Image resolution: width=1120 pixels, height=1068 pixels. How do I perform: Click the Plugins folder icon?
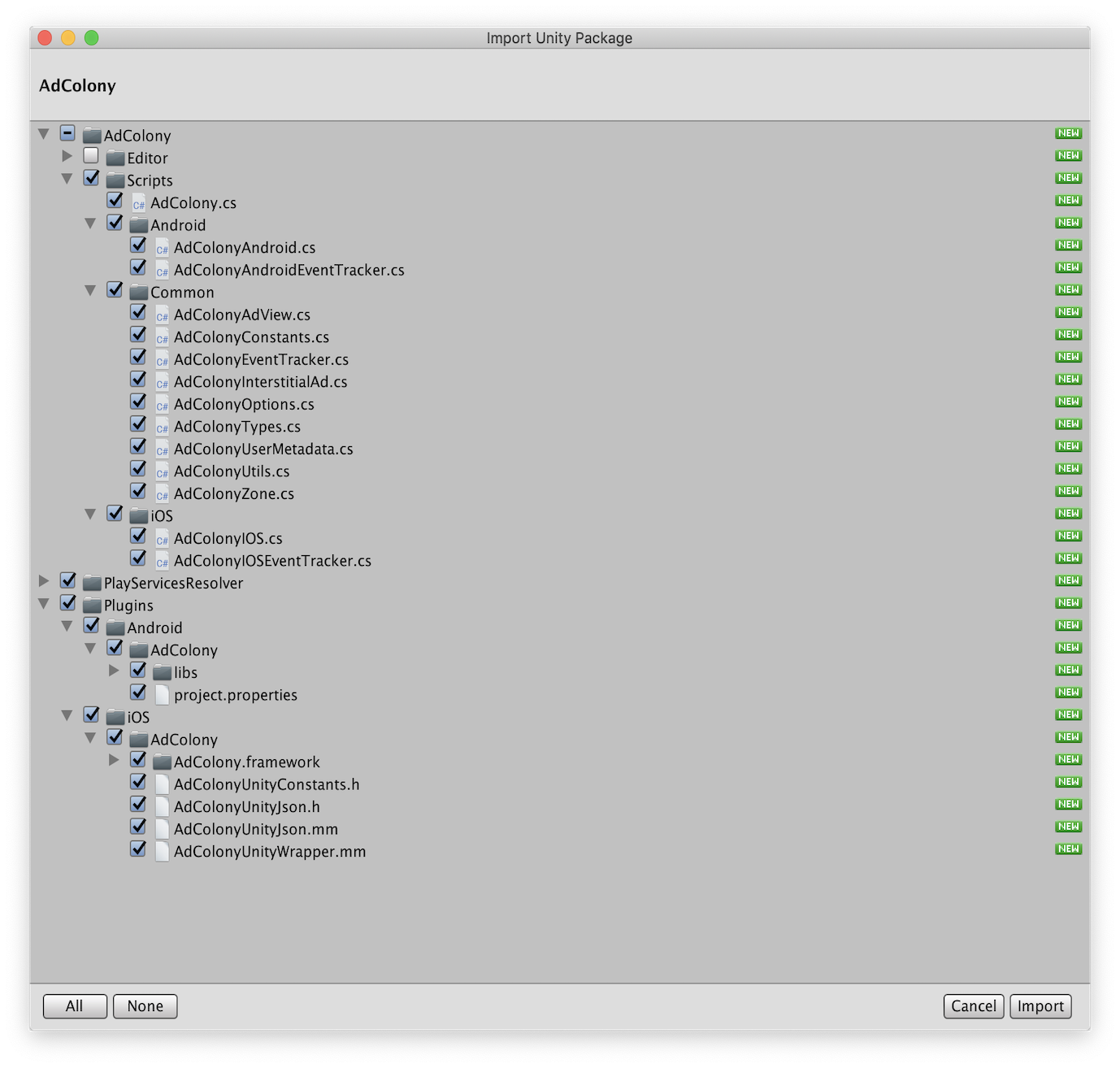point(92,606)
